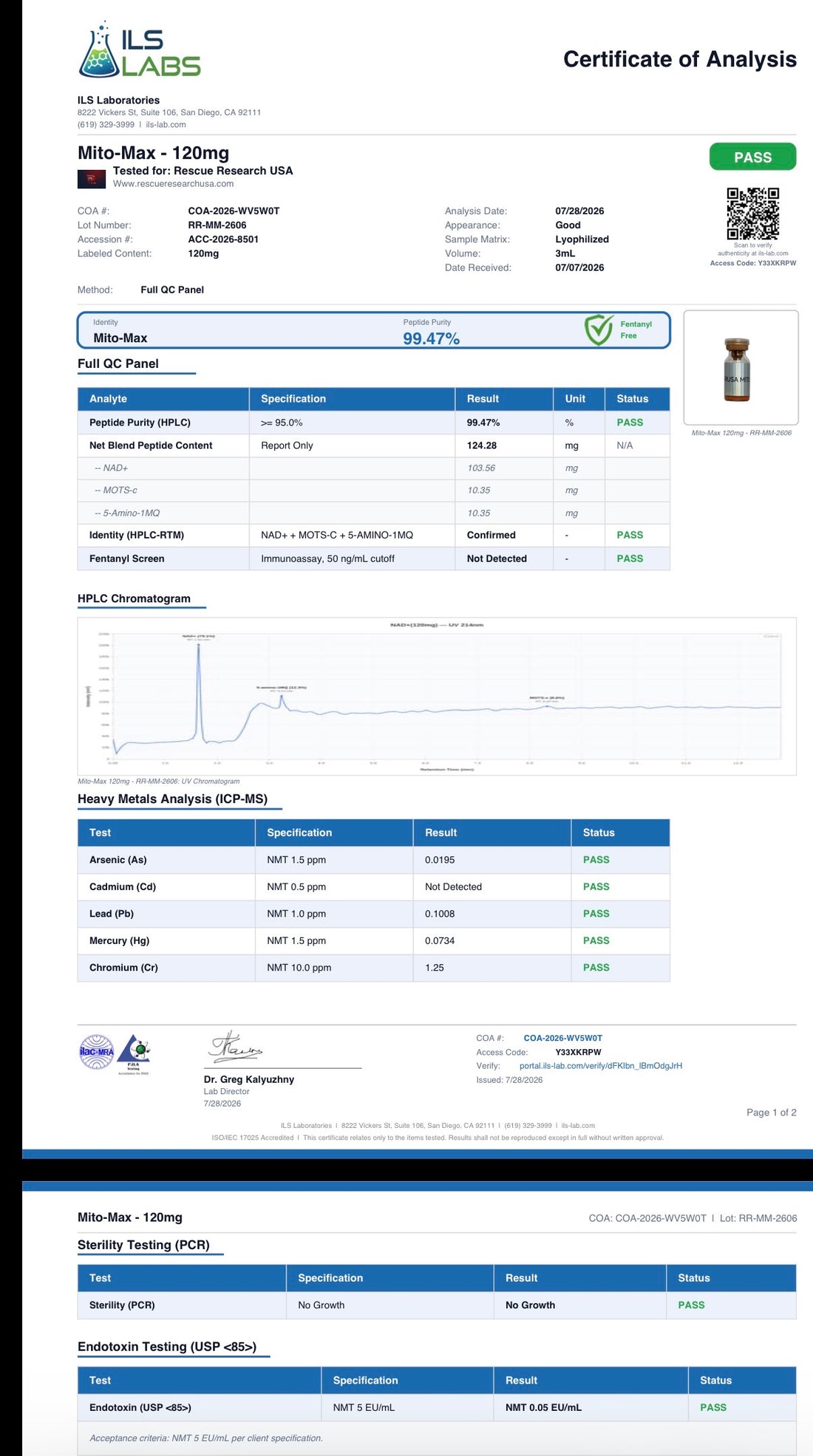Click the Lab Director signature

click(234, 1047)
